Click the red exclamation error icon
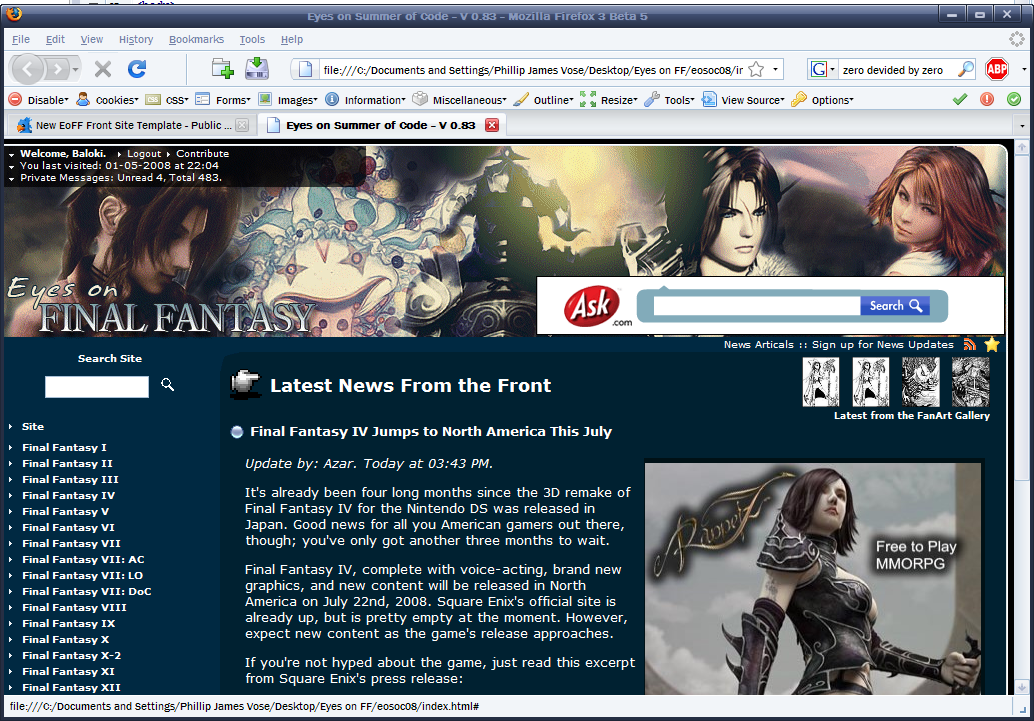The image size is (1034, 721). point(987,100)
